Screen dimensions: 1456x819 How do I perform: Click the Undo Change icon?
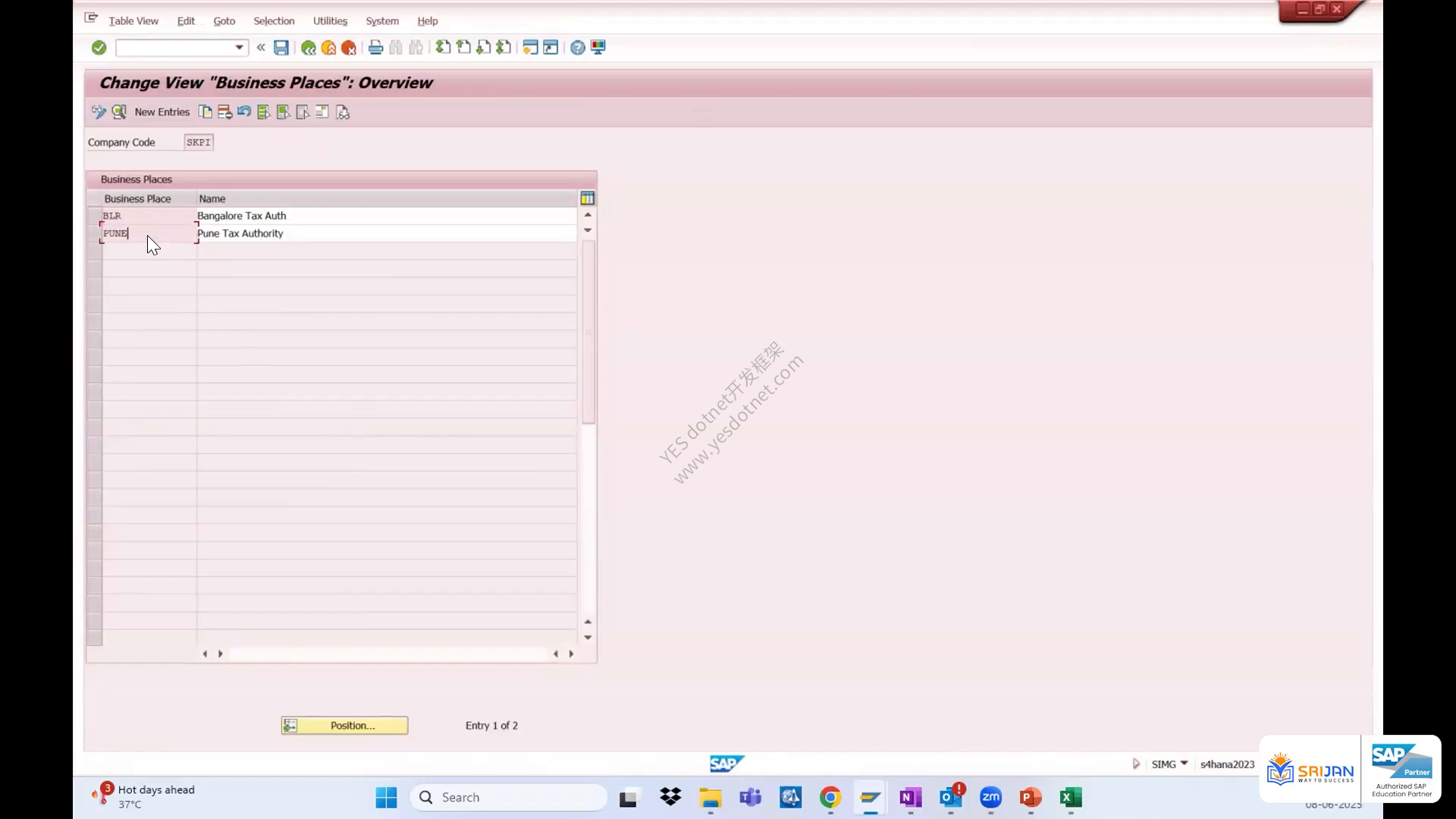point(244,112)
